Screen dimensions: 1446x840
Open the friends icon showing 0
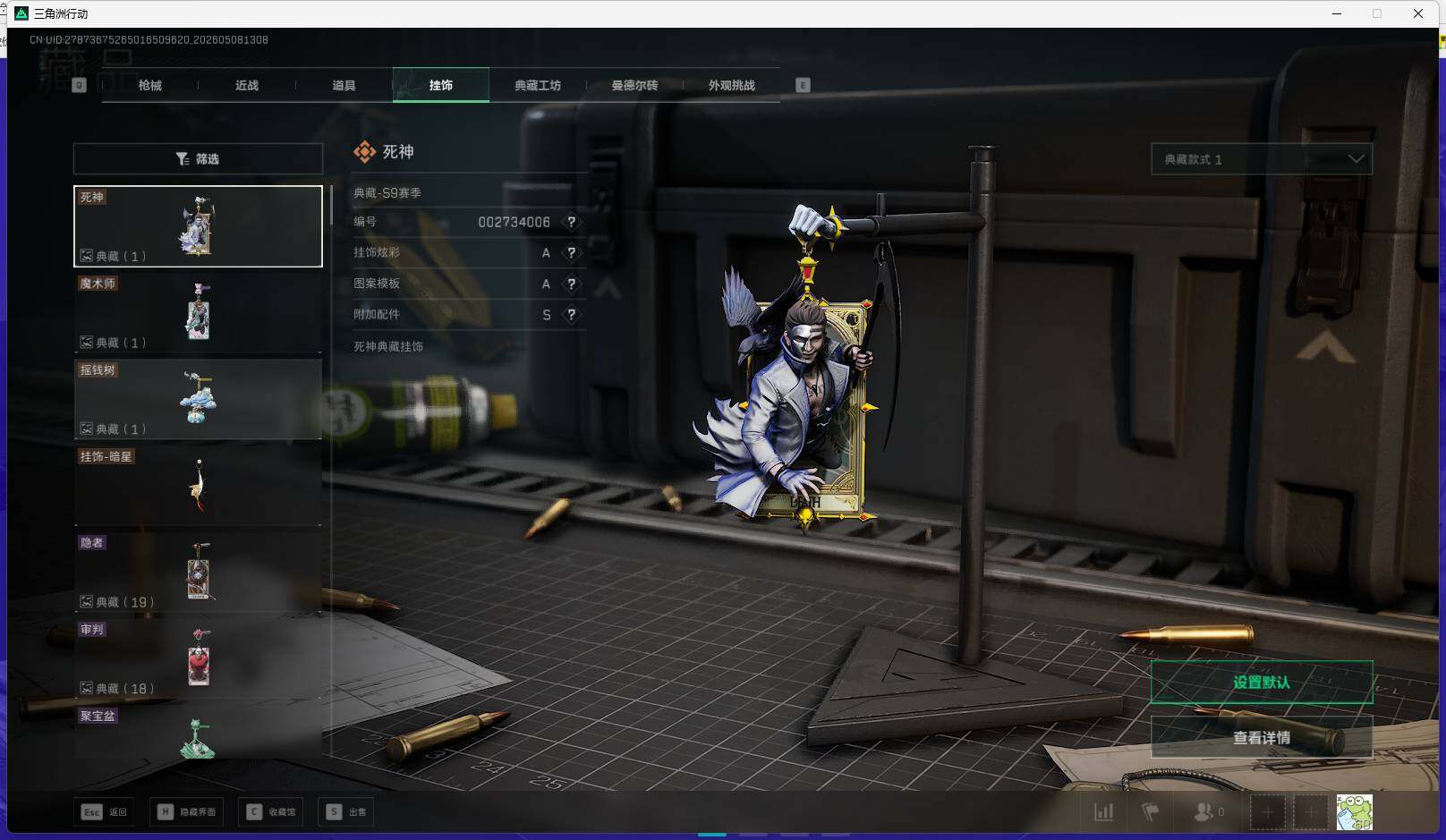point(1209,812)
